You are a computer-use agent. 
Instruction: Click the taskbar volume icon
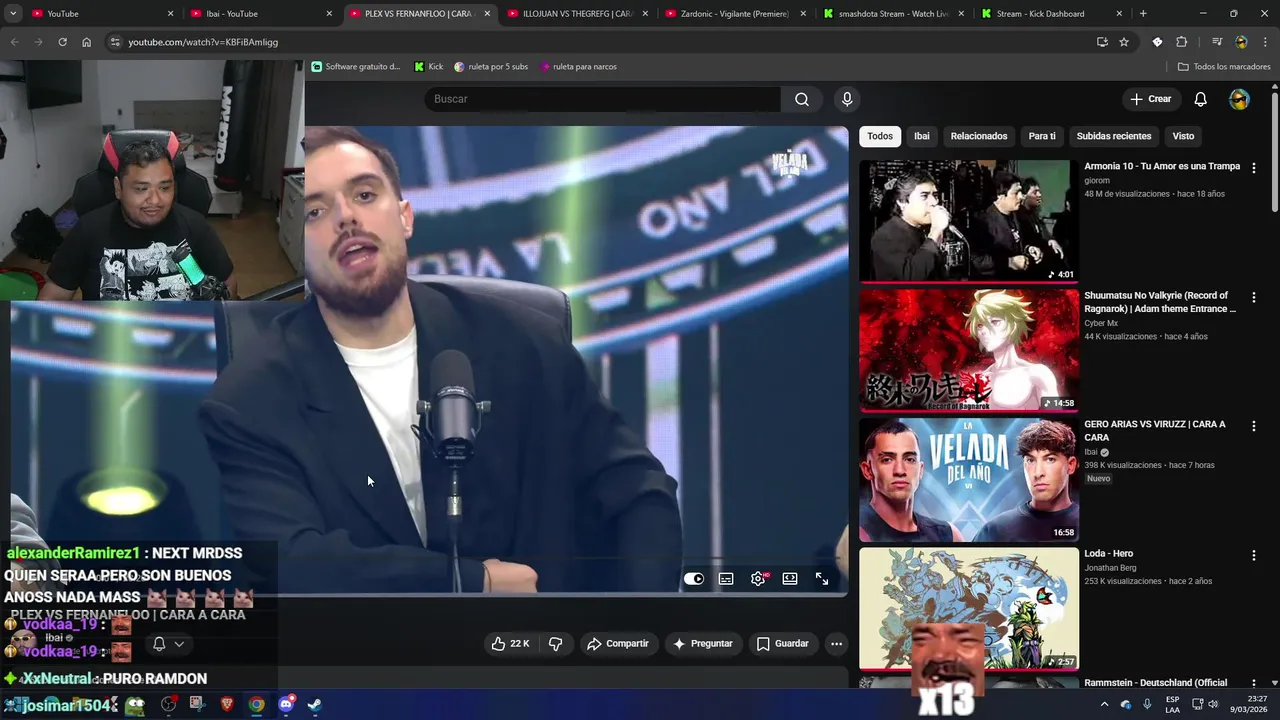click(1213, 704)
